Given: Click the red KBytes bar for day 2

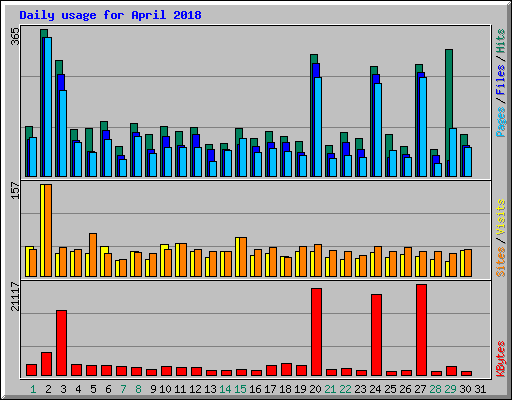Looking at the screenshot, I should pyautogui.click(x=46, y=364).
